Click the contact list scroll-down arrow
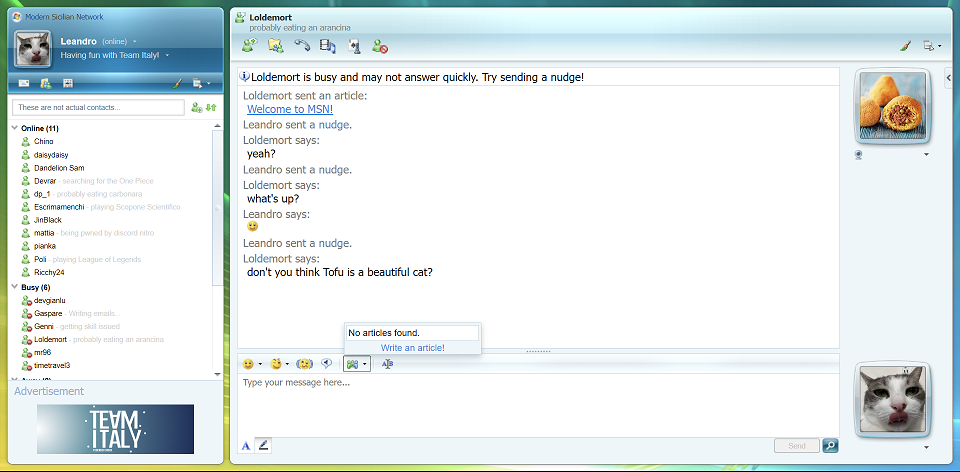 click(x=217, y=374)
